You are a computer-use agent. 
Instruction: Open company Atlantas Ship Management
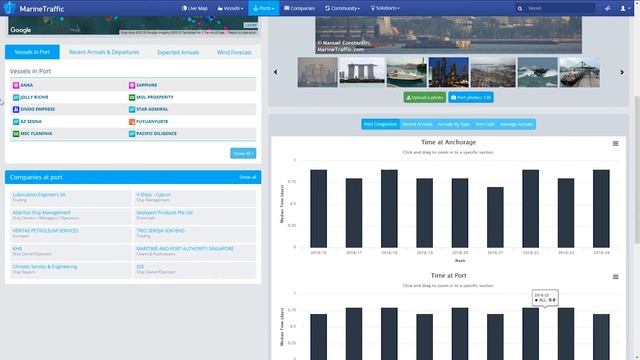coord(42,213)
